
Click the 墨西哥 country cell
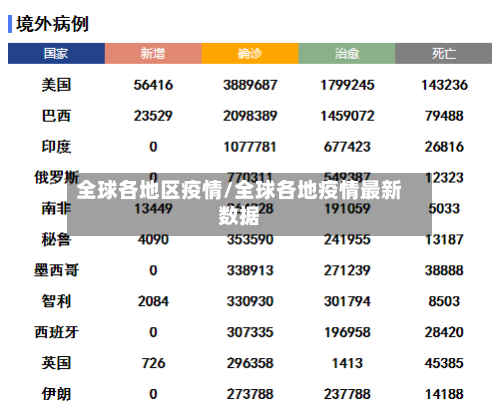click(56, 270)
